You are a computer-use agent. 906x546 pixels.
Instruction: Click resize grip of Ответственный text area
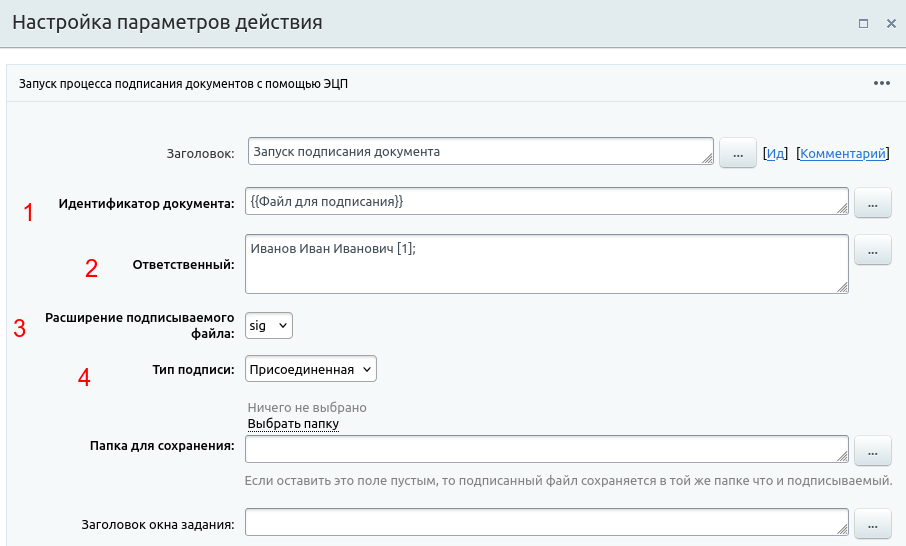coord(843,288)
